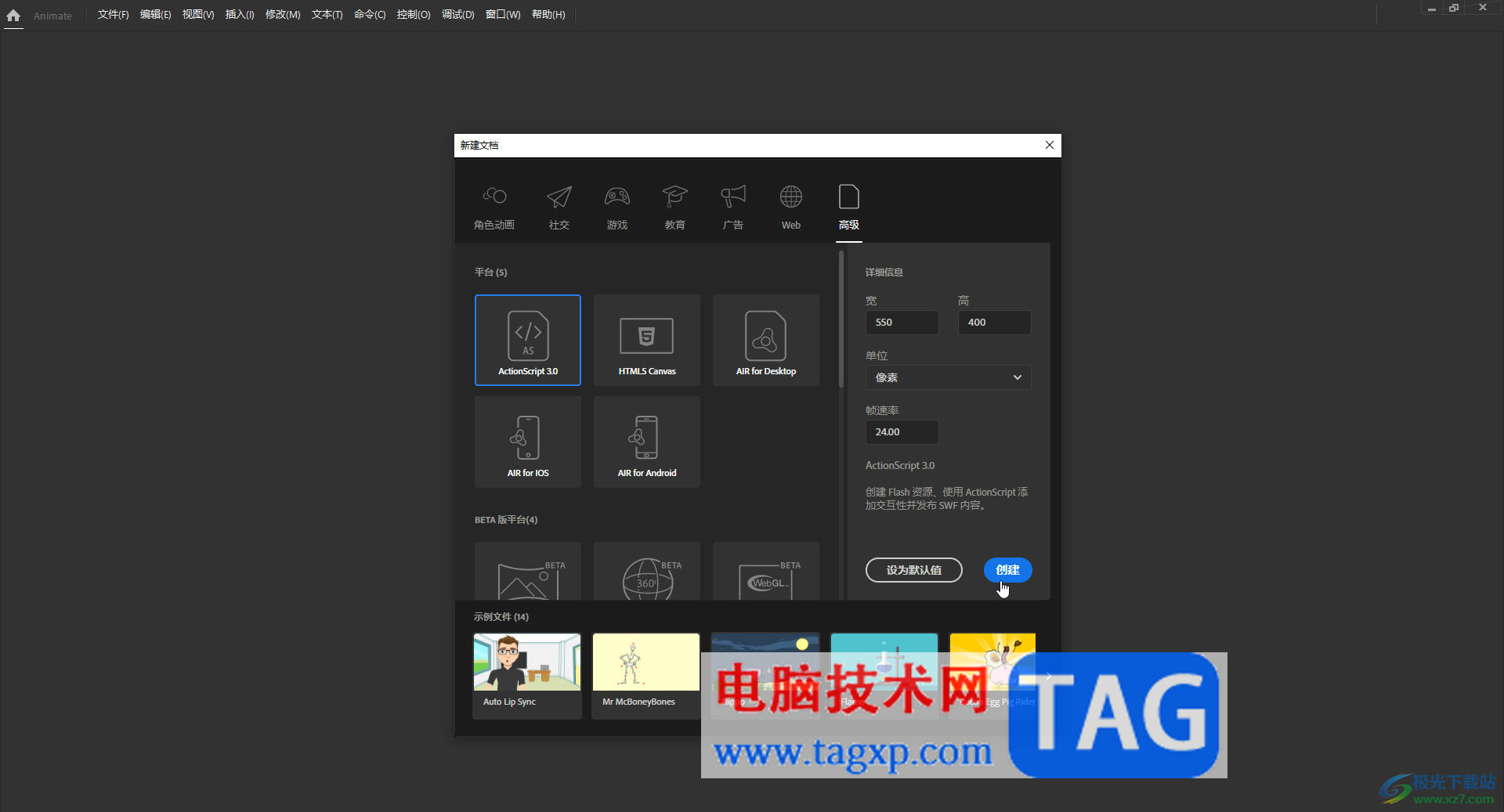This screenshot has width=1504, height=812.
Task: Click the 示例文件 (14) heading
Action: [501, 617]
